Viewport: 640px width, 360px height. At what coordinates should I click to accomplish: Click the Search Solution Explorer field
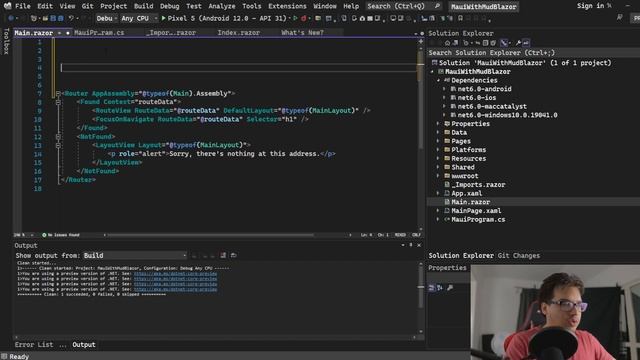(x=533, y=53)
